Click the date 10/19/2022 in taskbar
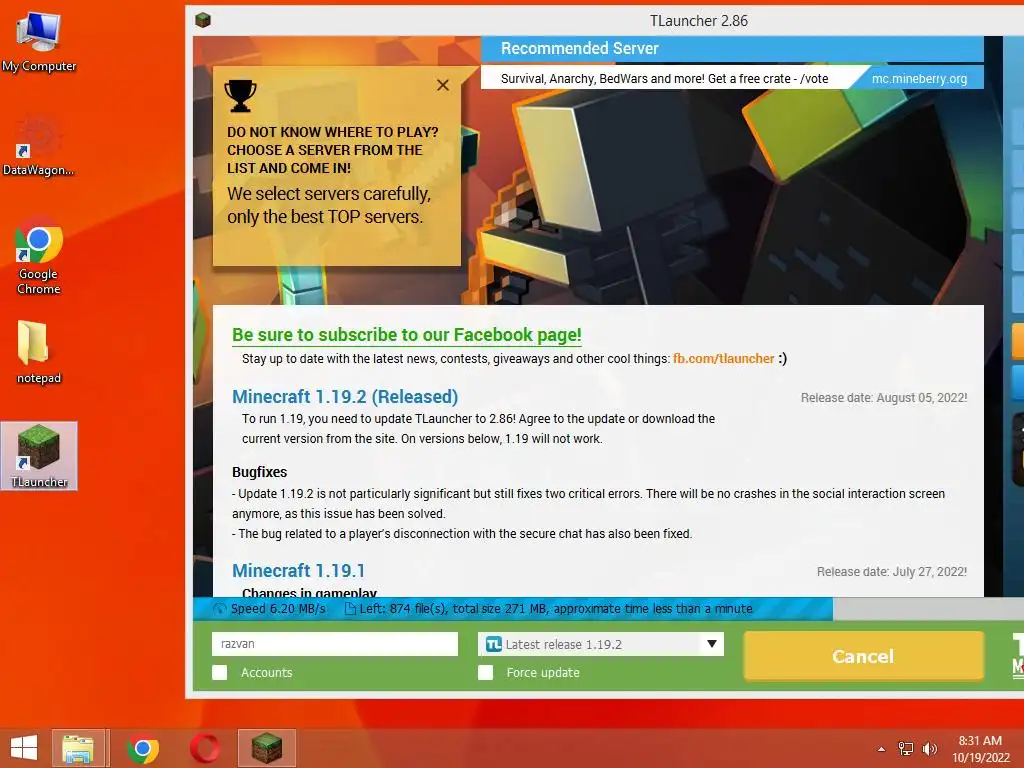Screen dimensions: 1024x768 coord(980,758)
